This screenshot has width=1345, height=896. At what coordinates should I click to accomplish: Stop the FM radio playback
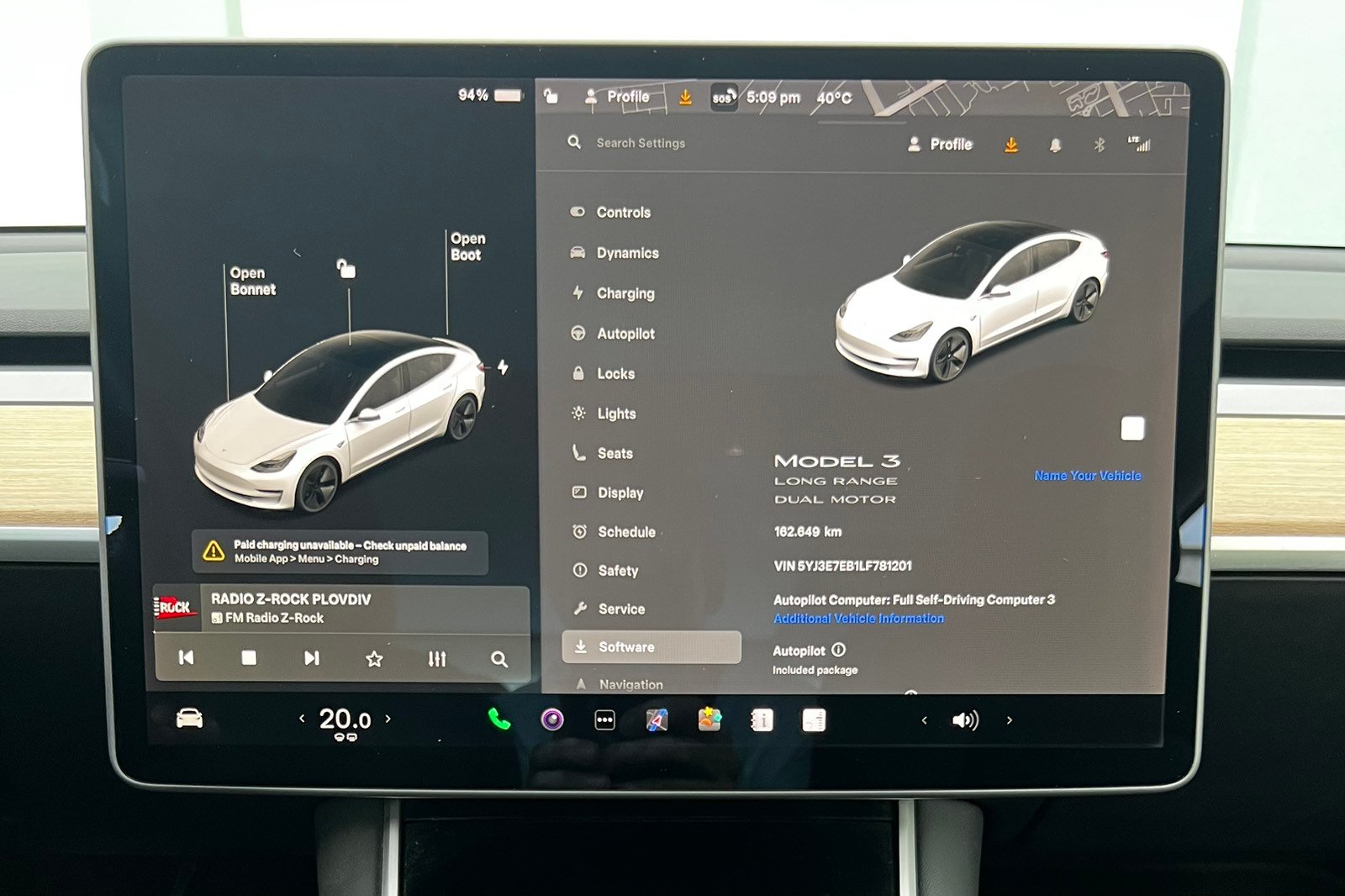[249, 658]
